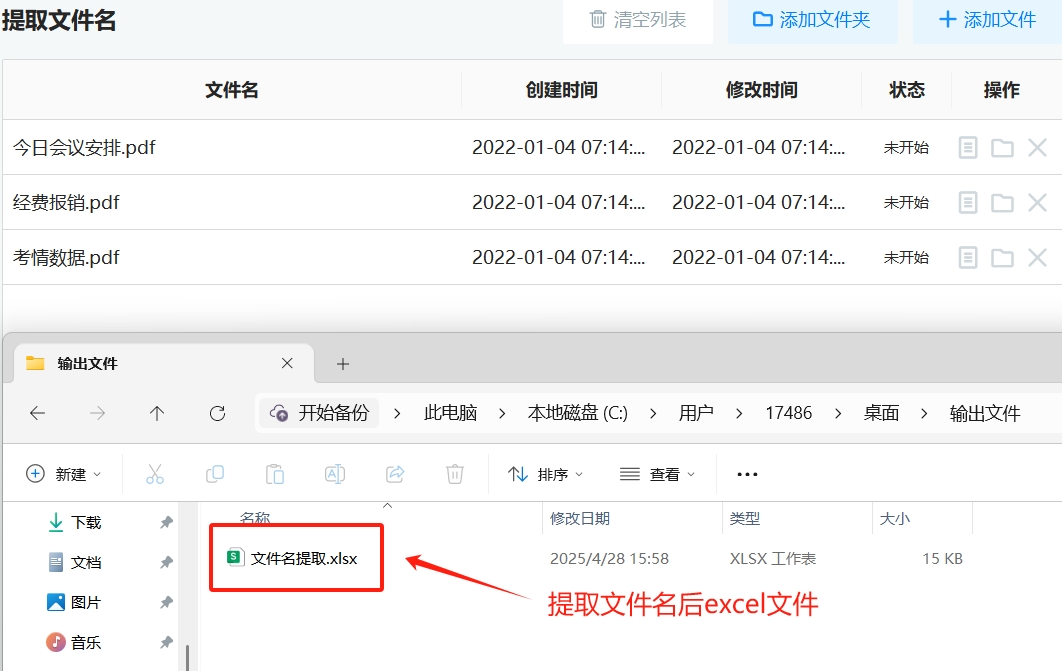Remove 考情数据.pdf with its X icon
The image size is (1062, 671).
click(1038, 257)
